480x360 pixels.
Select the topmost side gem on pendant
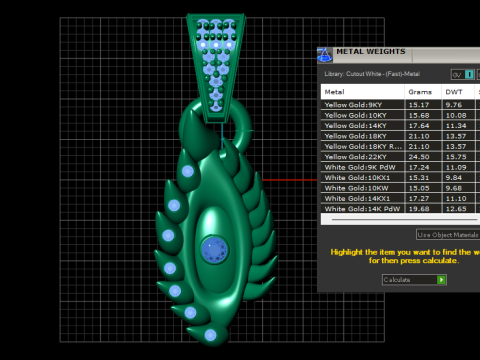188,171
